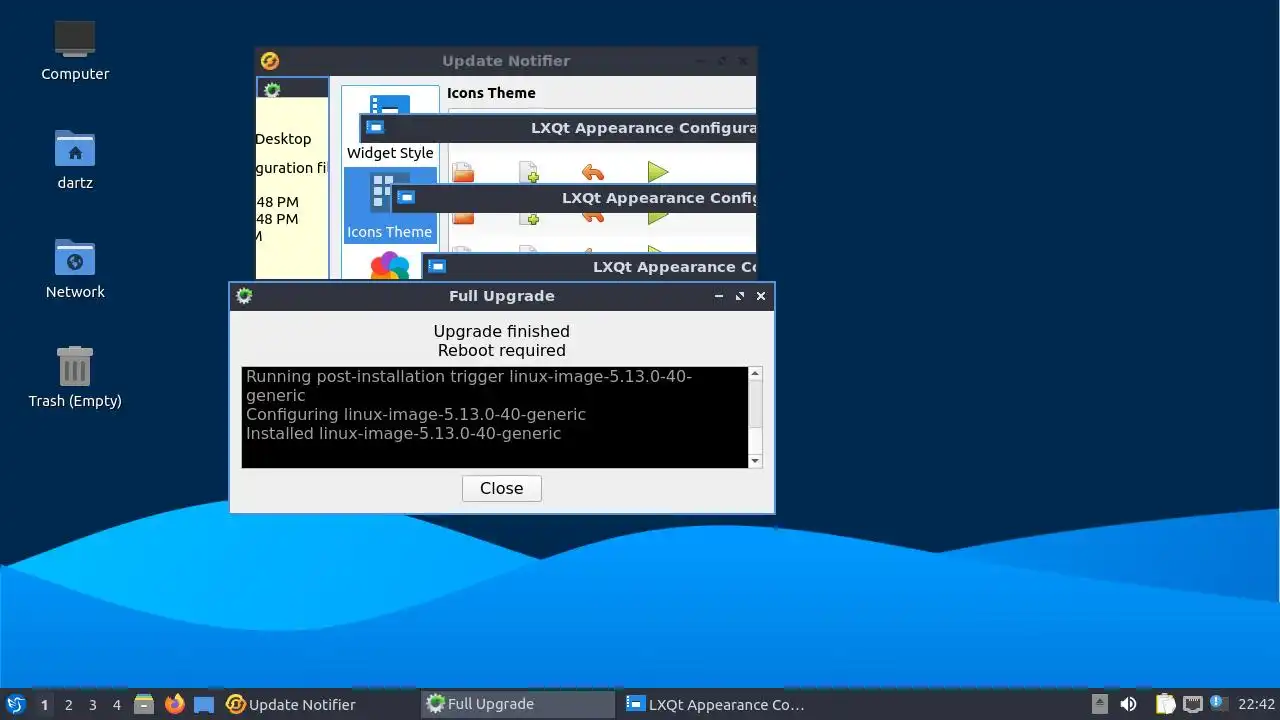Click the 'Upgrade finished' status text

[501, 331]
